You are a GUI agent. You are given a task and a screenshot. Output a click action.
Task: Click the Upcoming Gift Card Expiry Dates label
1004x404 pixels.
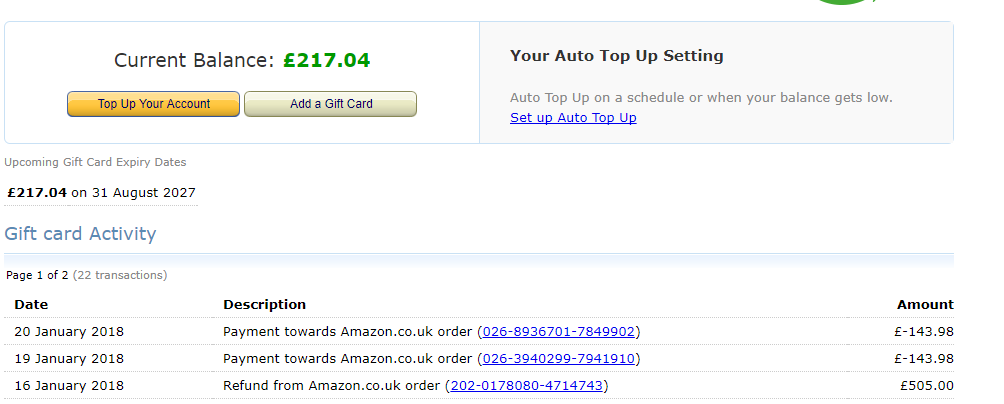point(95,162)
